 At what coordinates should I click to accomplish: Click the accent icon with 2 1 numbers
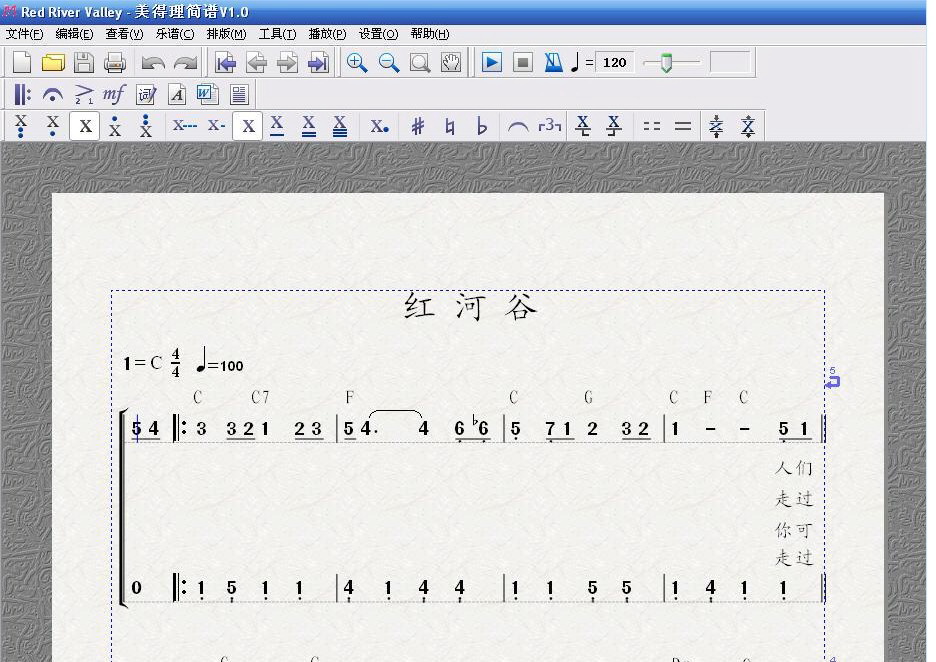tap(84, 94)
